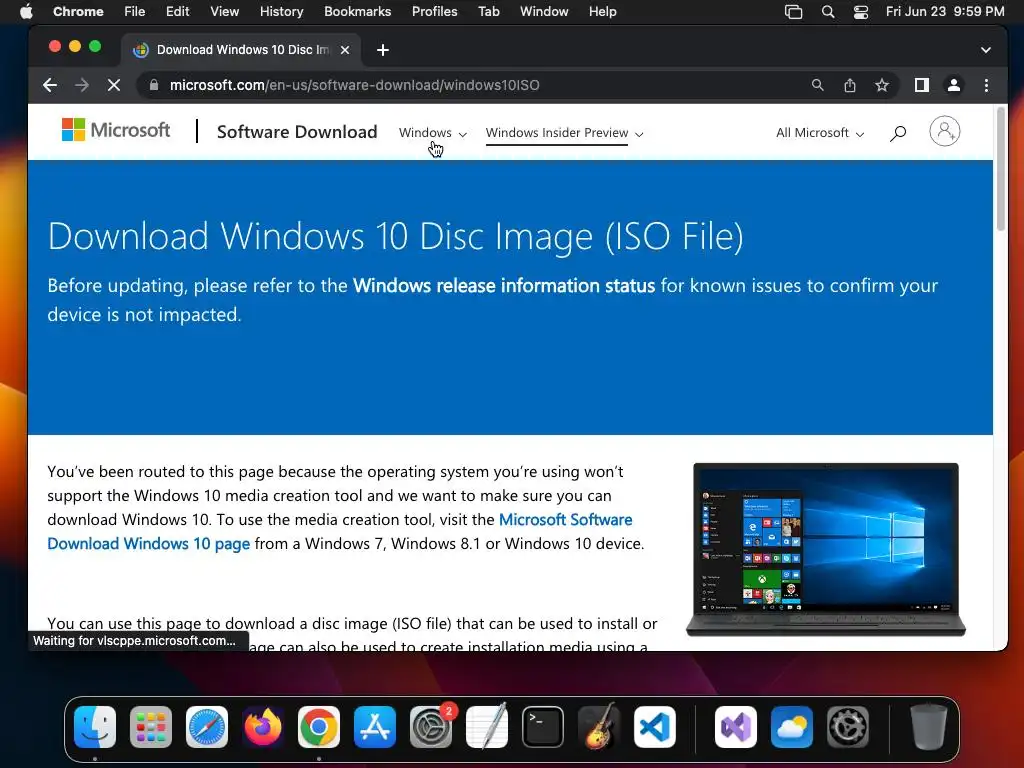
Task: Click the tab search chevron in Chrome
Action: click(x=985, y=50)
